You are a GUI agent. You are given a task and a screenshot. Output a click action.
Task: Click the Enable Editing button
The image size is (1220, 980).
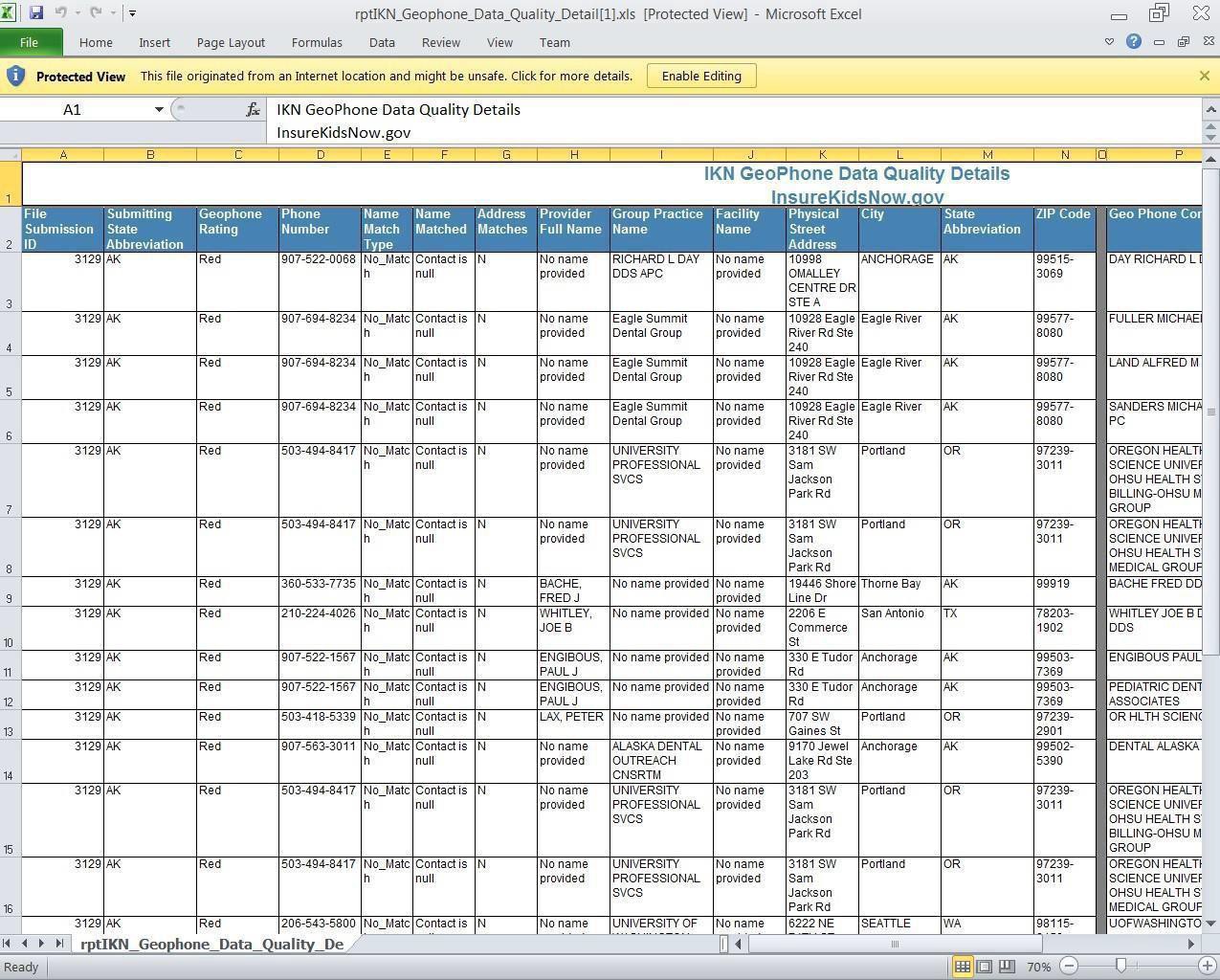click(x=701, y=76)
